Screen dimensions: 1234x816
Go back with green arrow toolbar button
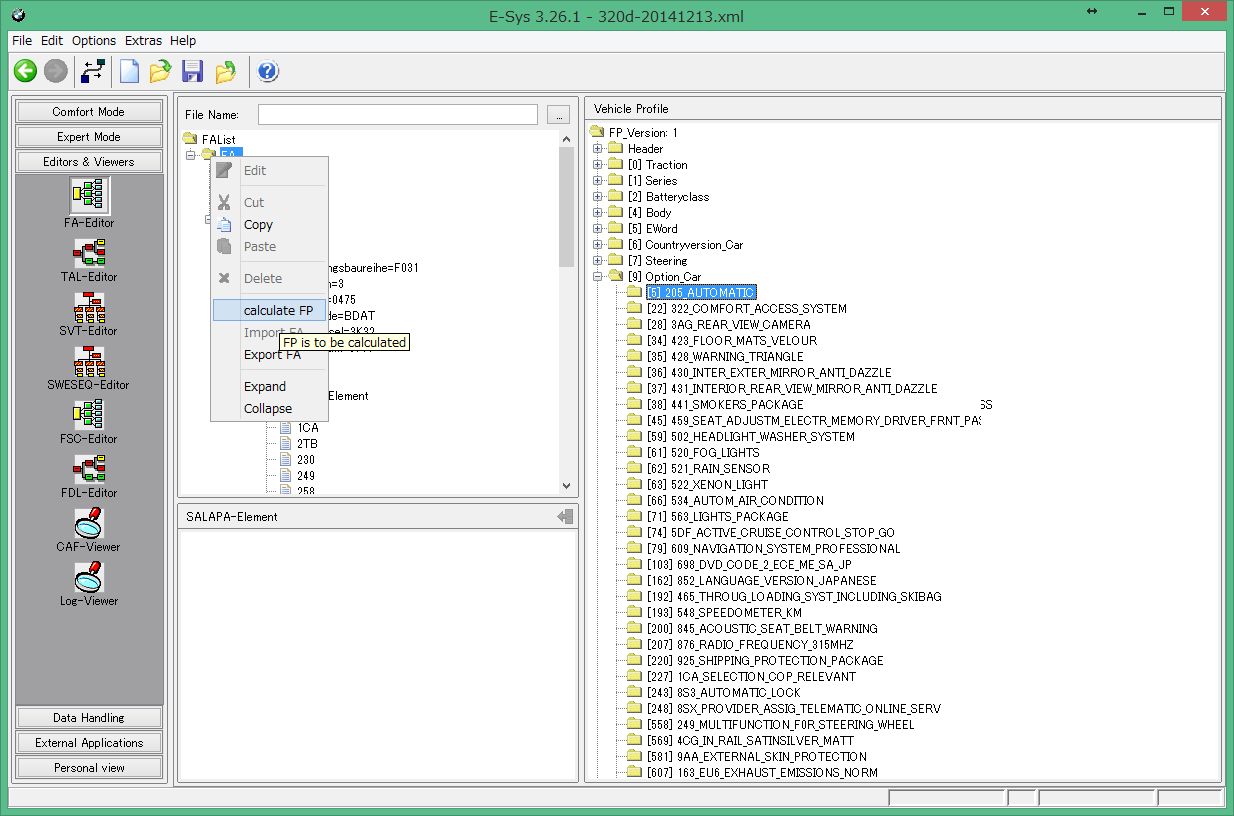25,71
